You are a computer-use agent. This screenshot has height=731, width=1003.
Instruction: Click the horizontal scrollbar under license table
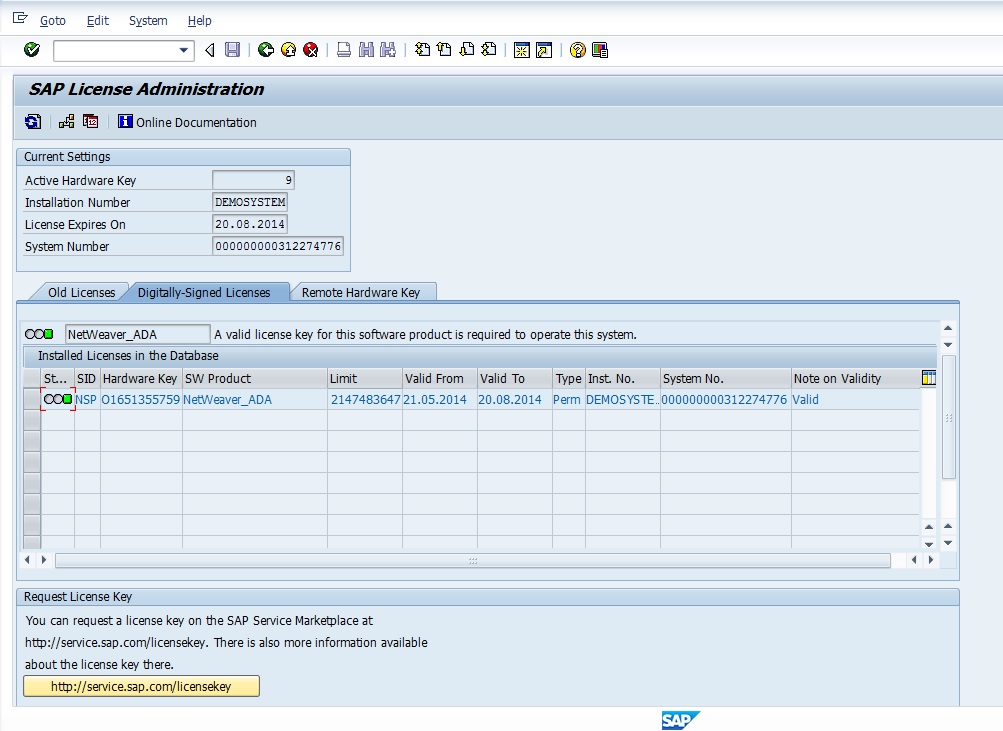coord(472,561)
